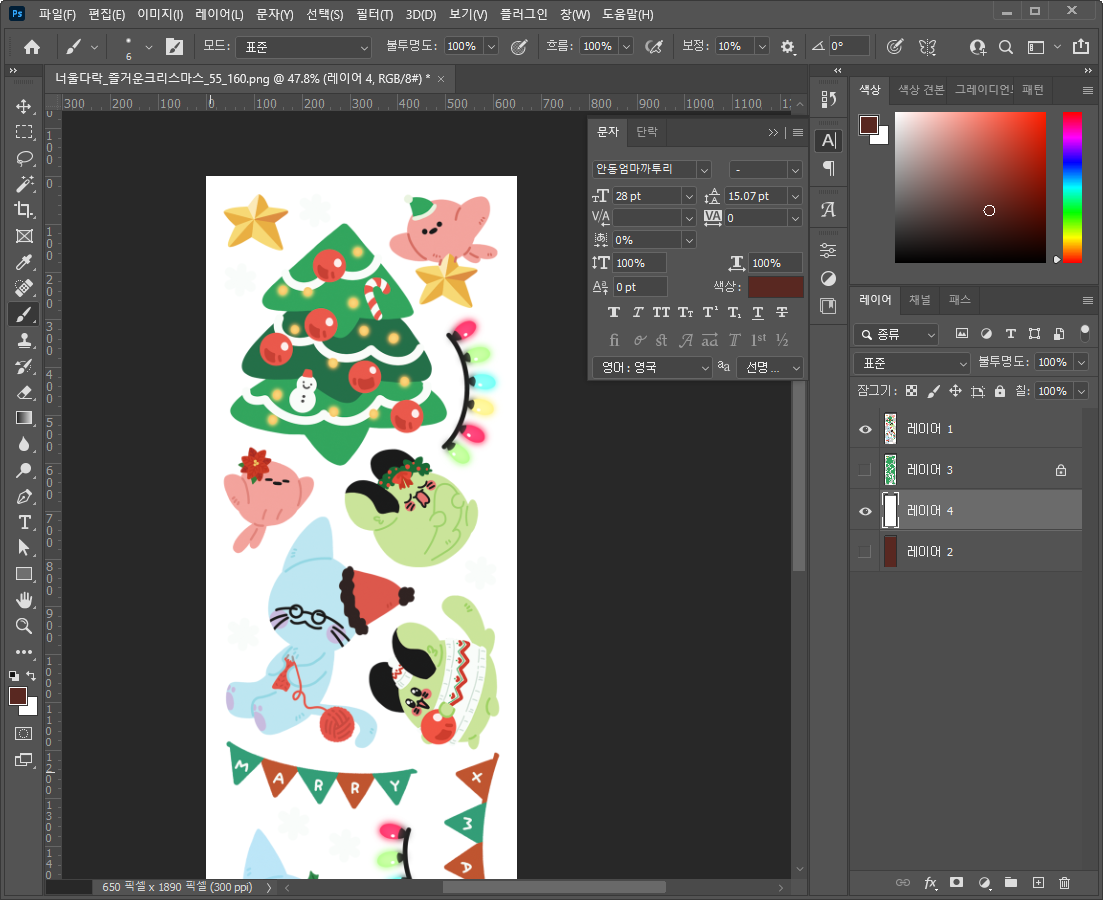This screenshot has height=900, width=1103.
Task: Toggle lock transparent pixels
Action: pyautogui.click(x=912, y=391)
